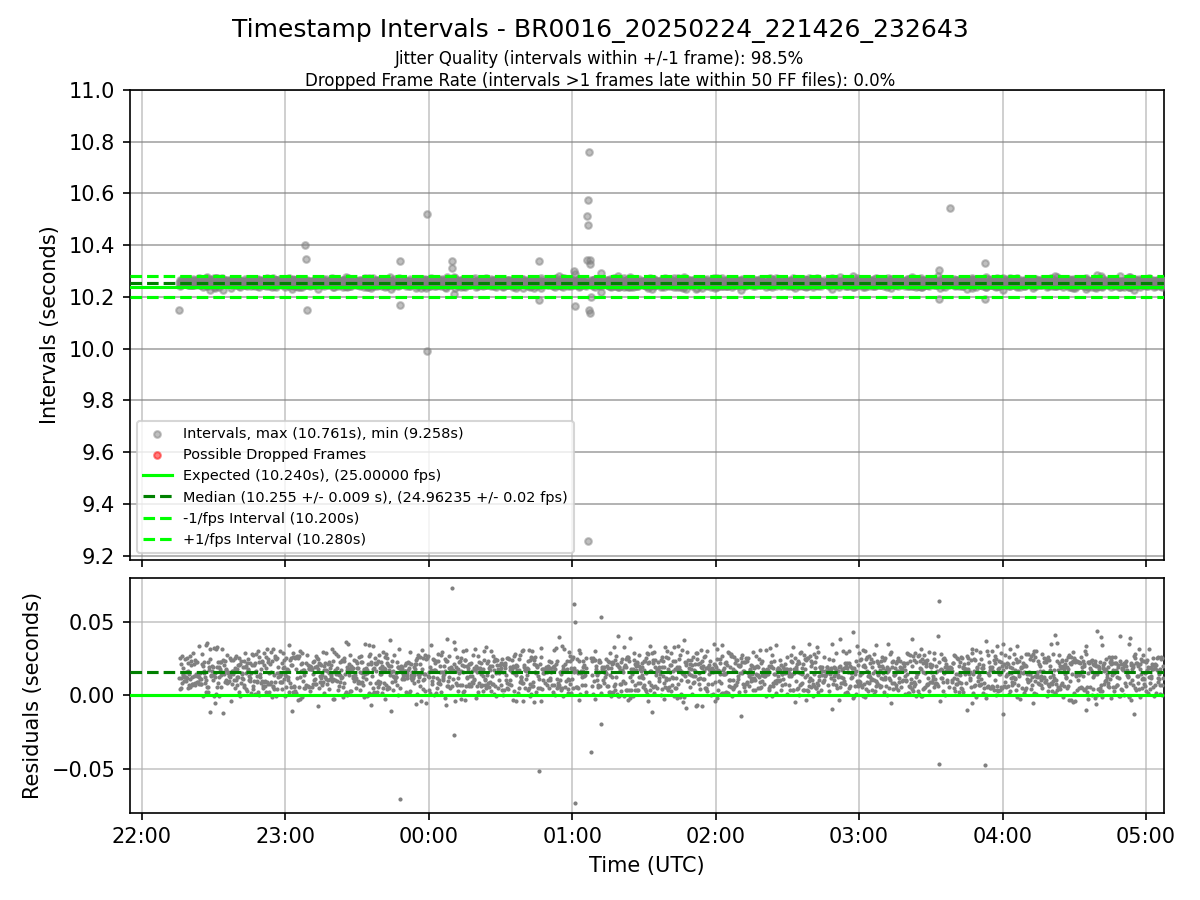Click the '22:00' x-axis tick label
Screen dimensions: 1200x900
[142, 834]
